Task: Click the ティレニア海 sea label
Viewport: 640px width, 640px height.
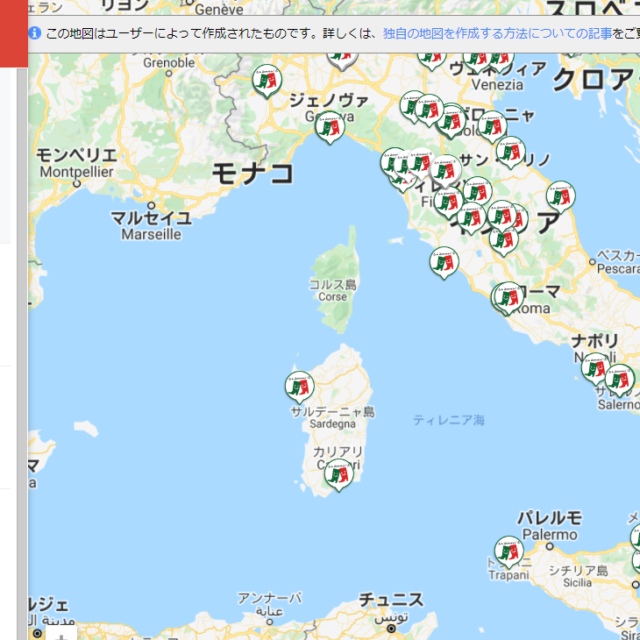Action: (x=449, y=420)
